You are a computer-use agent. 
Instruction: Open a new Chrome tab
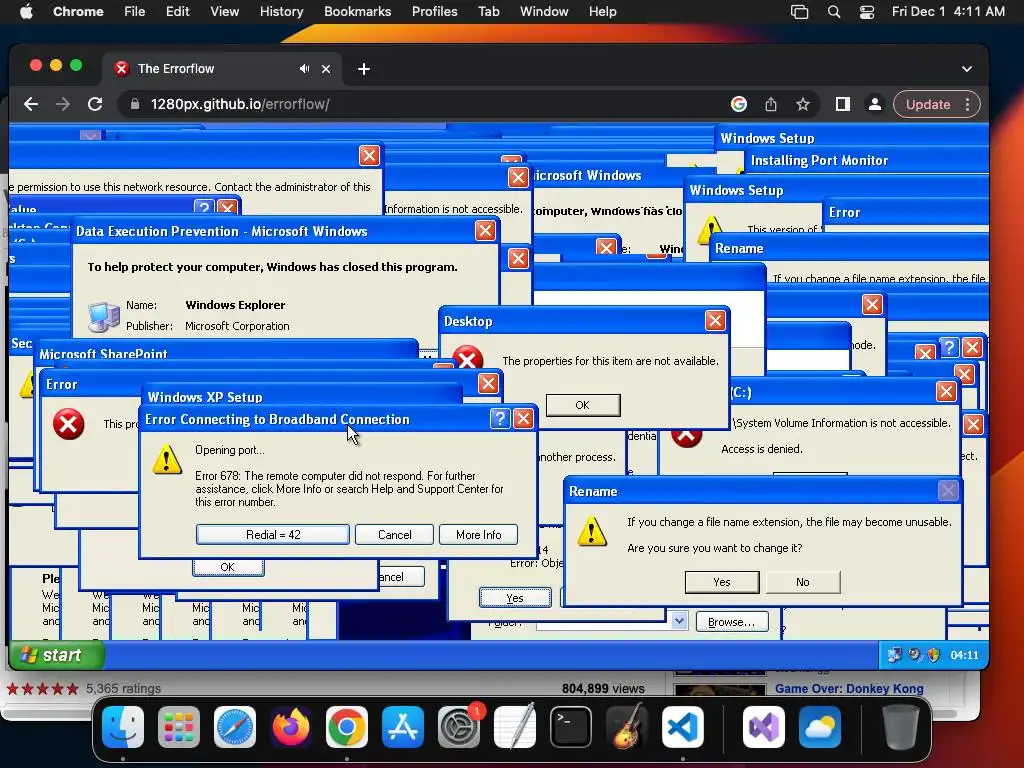364,69
